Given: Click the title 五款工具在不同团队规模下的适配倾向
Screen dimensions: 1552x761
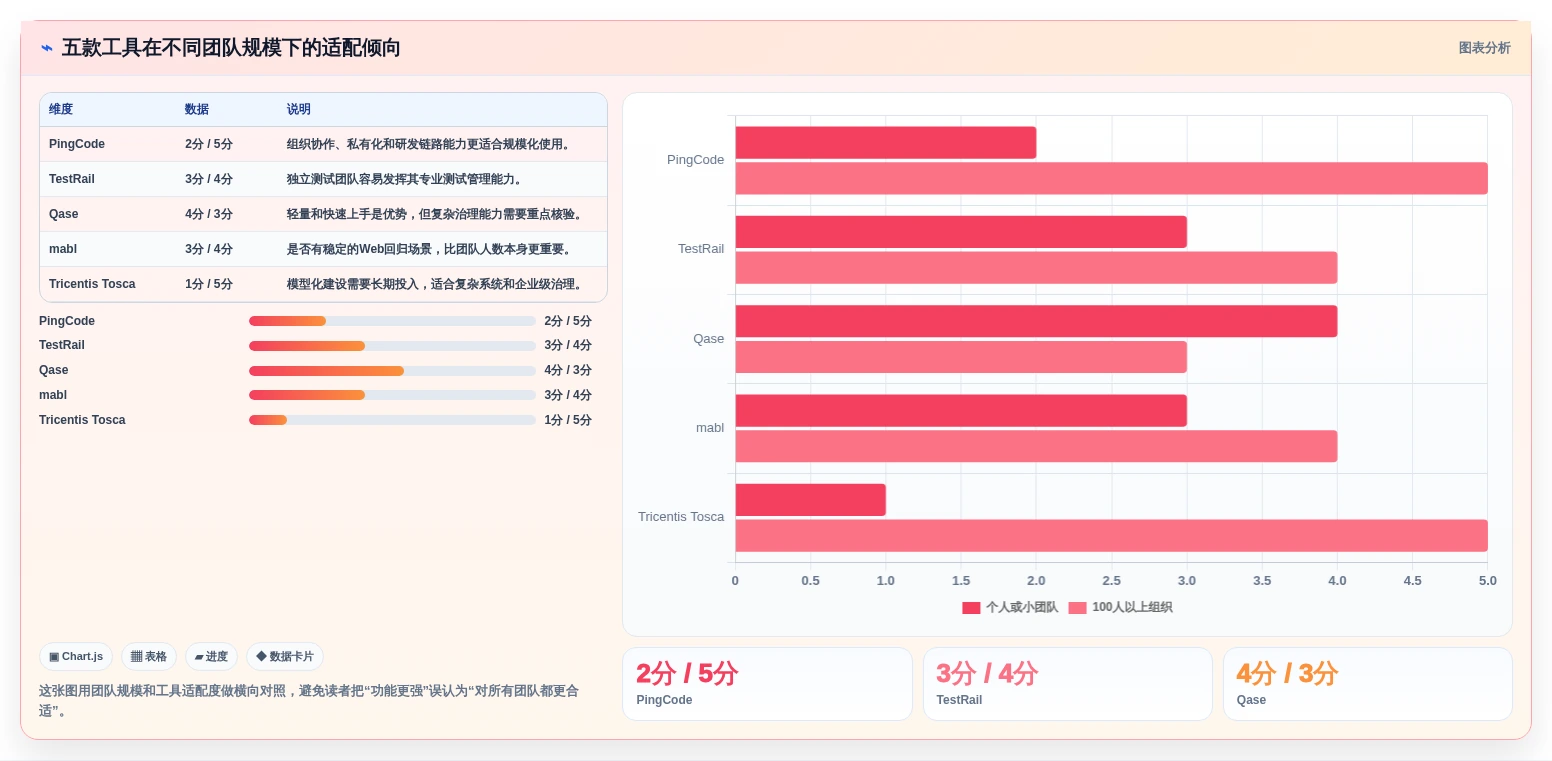Looking at the screenshot, I should click(231, 48).
